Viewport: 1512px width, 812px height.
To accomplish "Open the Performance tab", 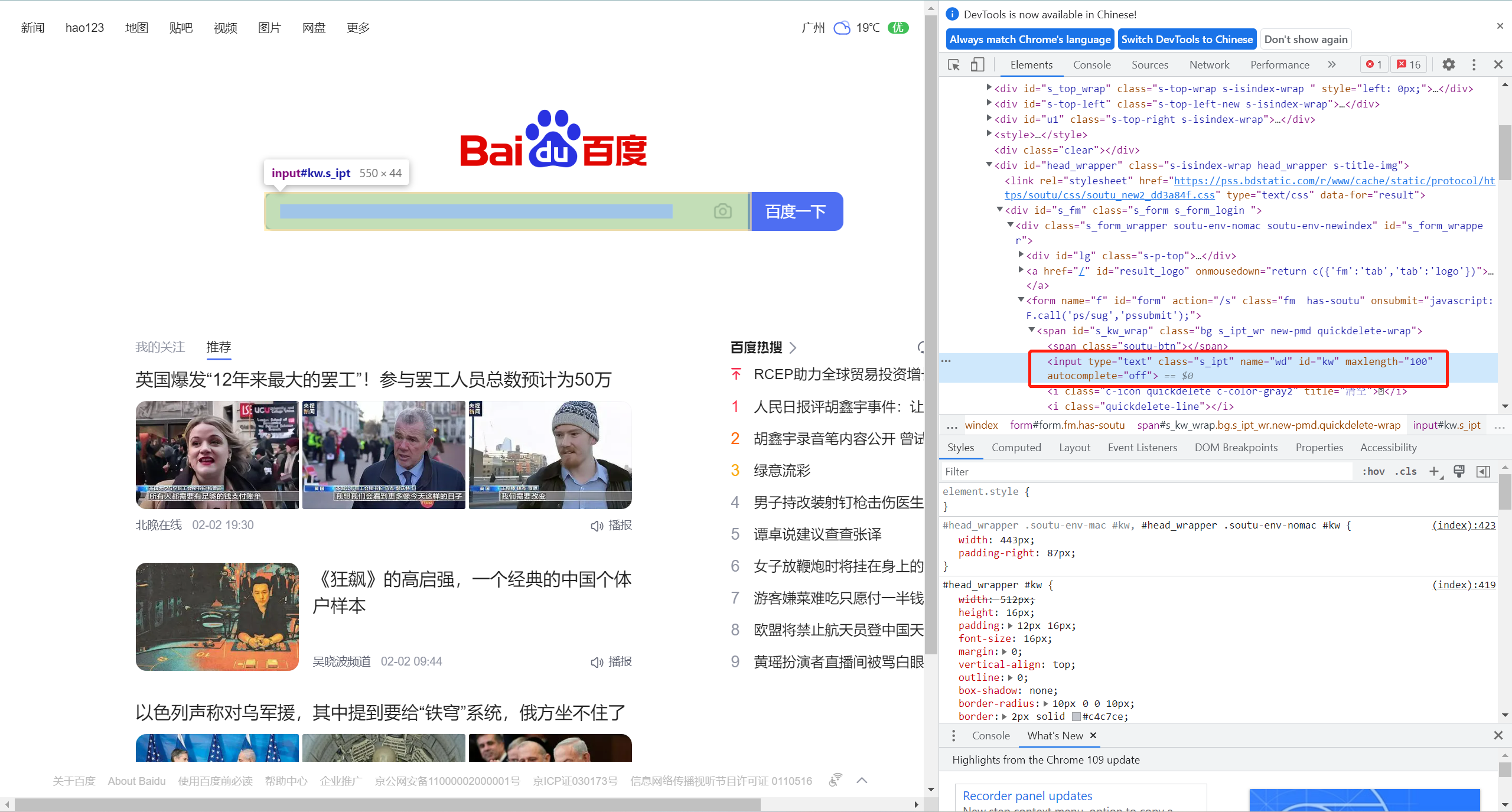I will point(1279,65).
